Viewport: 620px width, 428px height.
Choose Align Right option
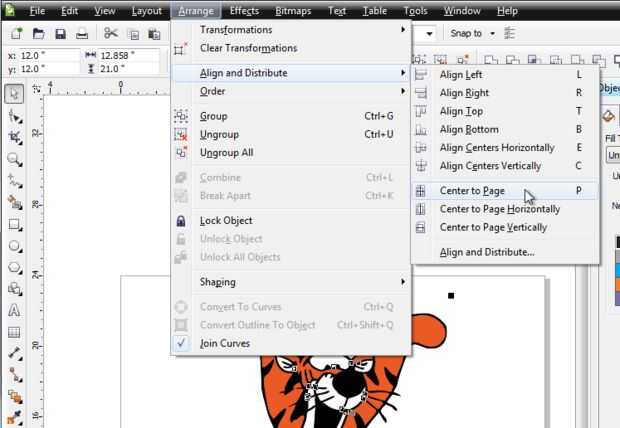click(x=505, y=93)
